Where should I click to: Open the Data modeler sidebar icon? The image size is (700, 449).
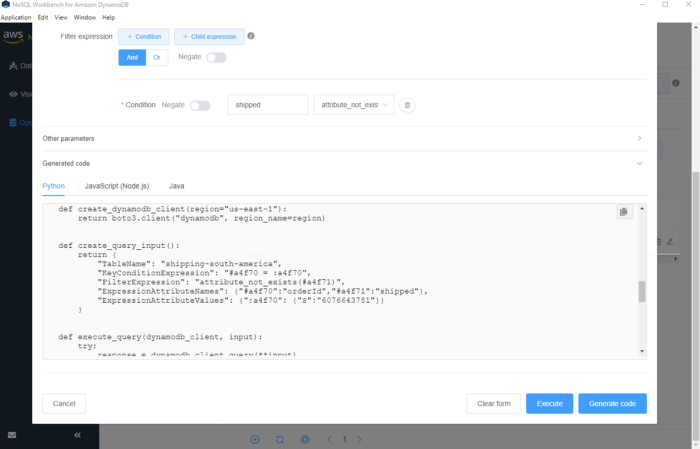click(13, 66)
